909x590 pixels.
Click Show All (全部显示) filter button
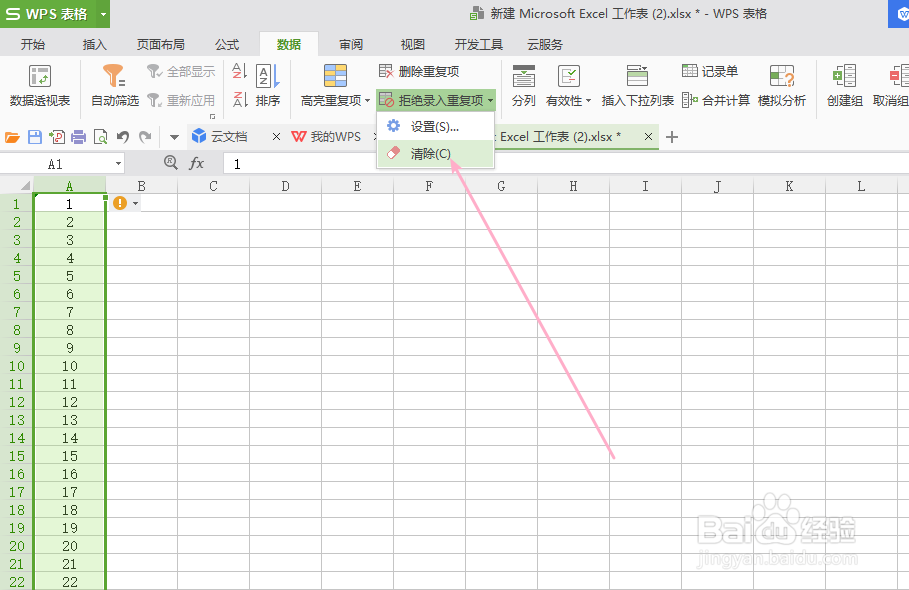[181, 71]
